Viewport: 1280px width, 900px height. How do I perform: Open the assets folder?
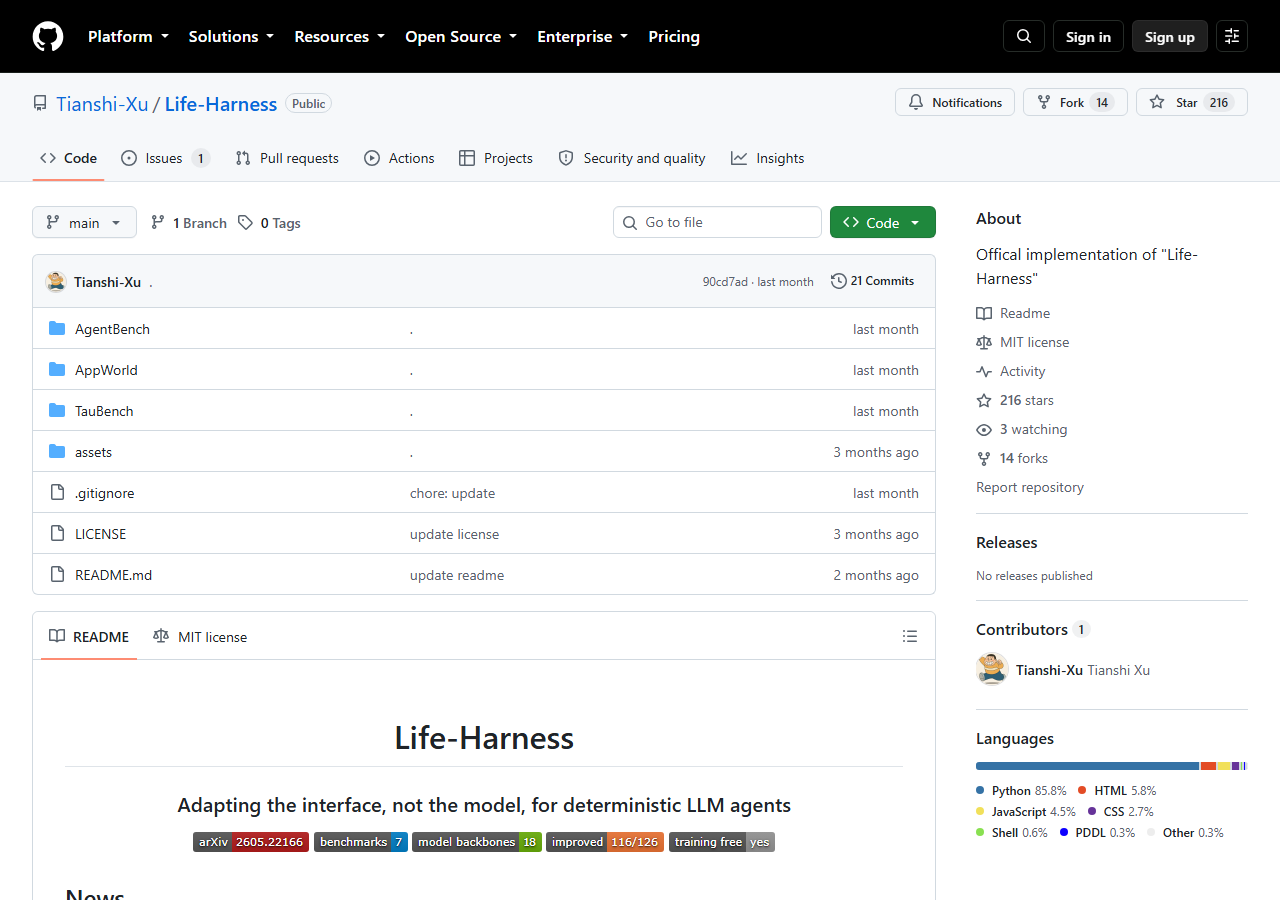tap(93, 452)
